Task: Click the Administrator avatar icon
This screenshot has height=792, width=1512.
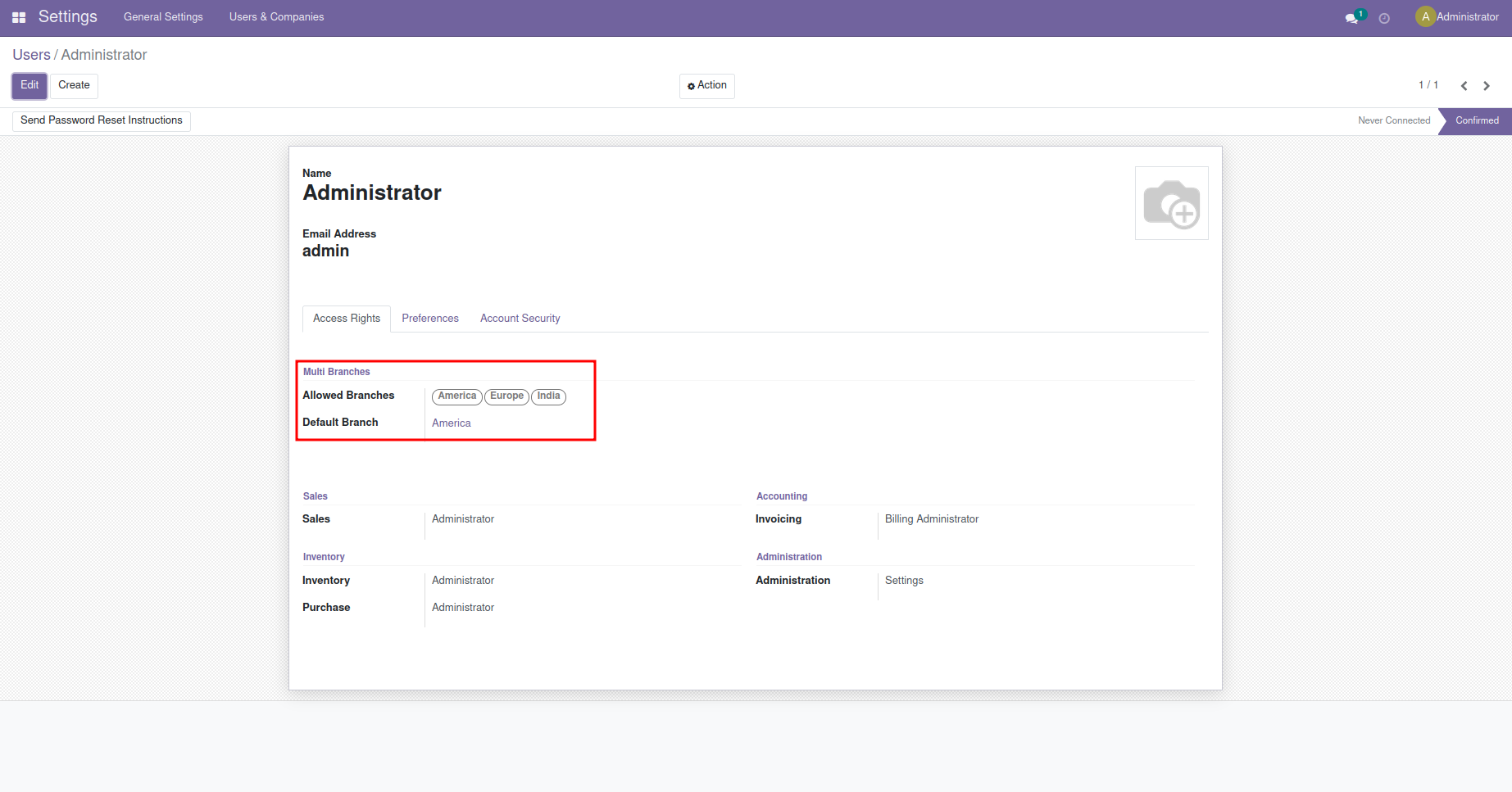Action: [1425, 17]
